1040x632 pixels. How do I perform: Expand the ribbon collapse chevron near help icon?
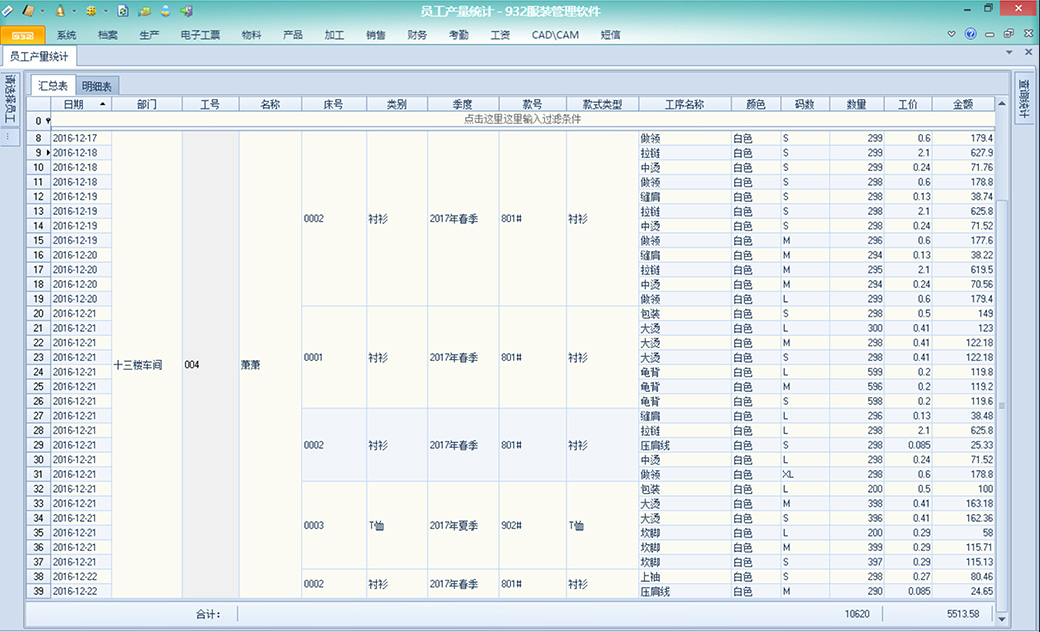951,34
